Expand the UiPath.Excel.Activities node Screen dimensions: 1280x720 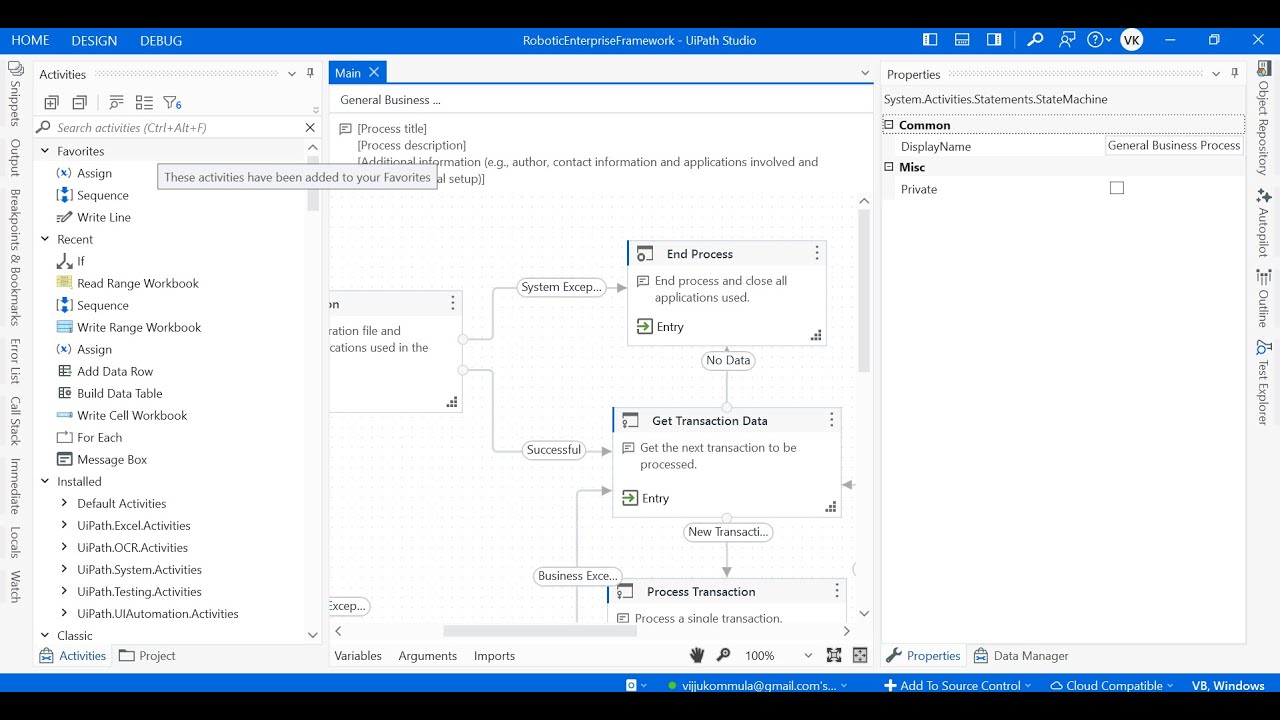click(64, 525)
